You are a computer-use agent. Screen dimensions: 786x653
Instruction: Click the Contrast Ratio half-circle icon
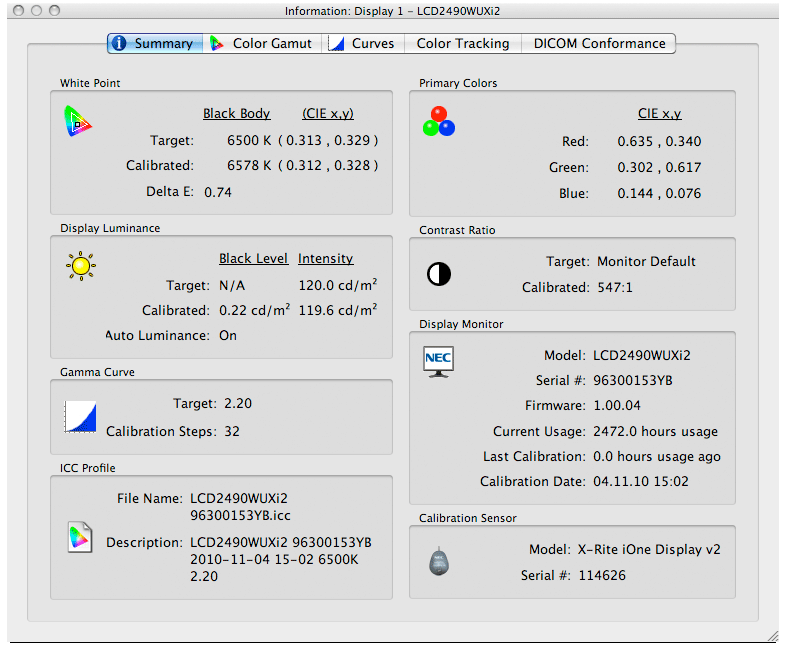[438, 274]
